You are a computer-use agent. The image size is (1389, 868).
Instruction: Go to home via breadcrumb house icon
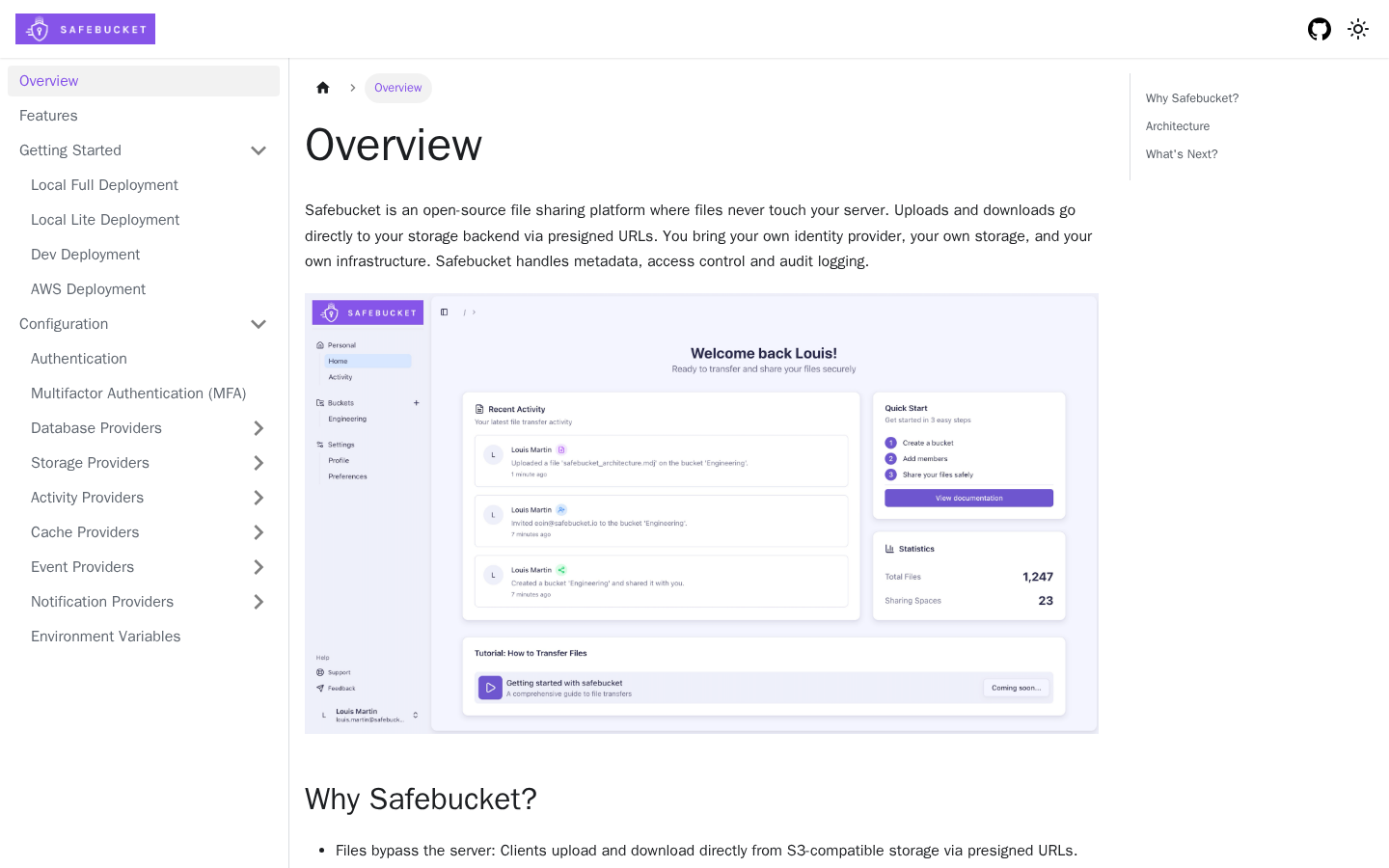(323, 88)
